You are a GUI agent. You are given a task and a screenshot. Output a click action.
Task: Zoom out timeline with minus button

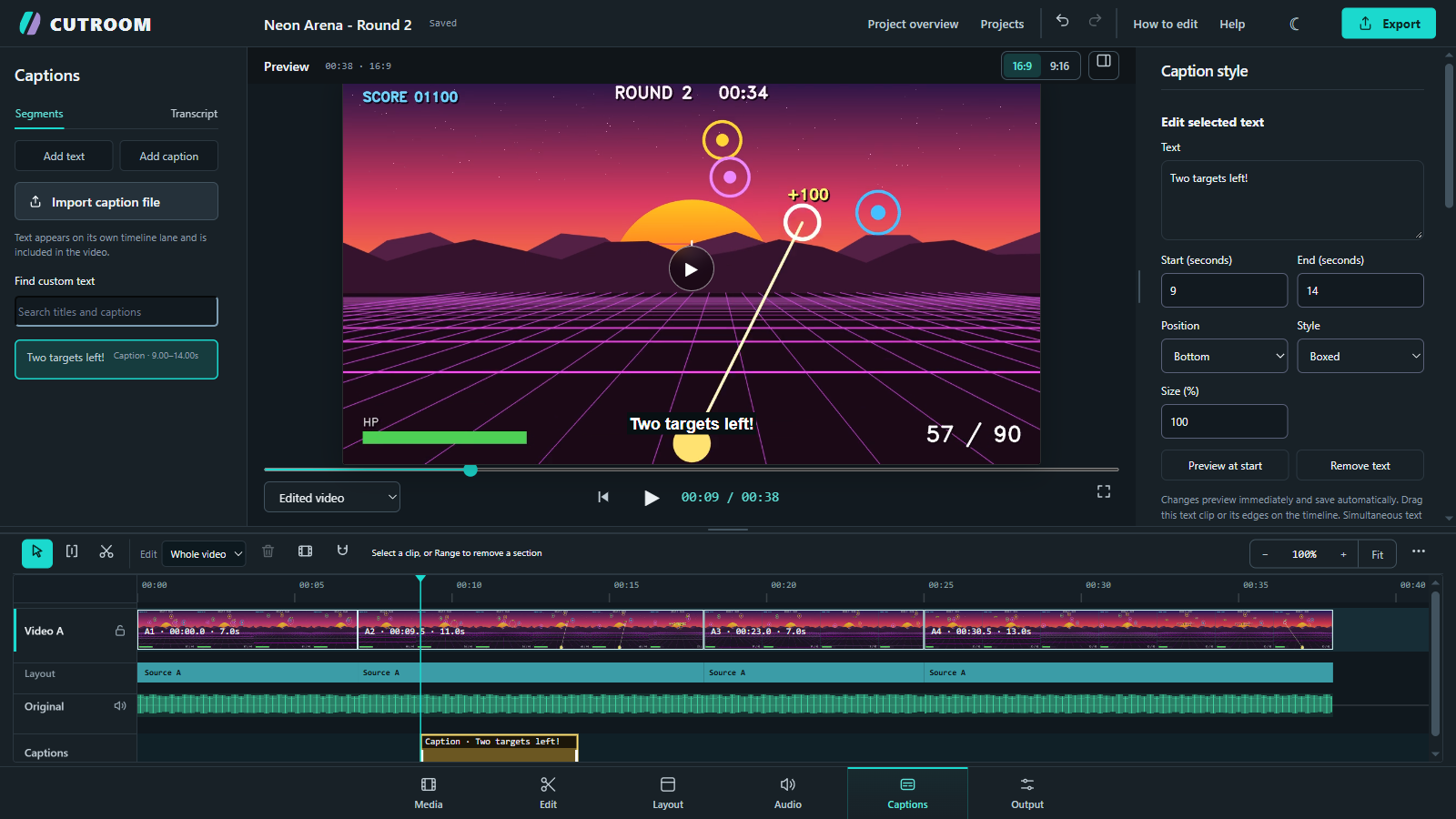[1265, 554]
